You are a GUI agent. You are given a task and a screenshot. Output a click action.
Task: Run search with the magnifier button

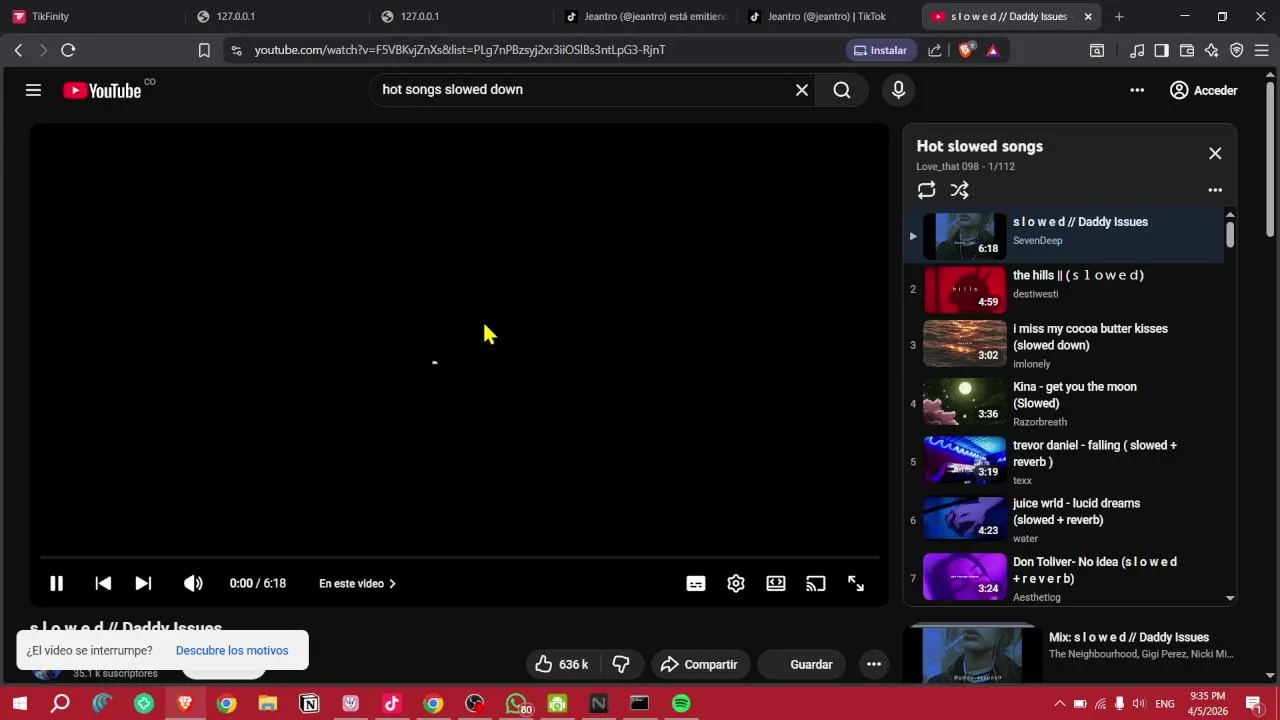(842, 90)
